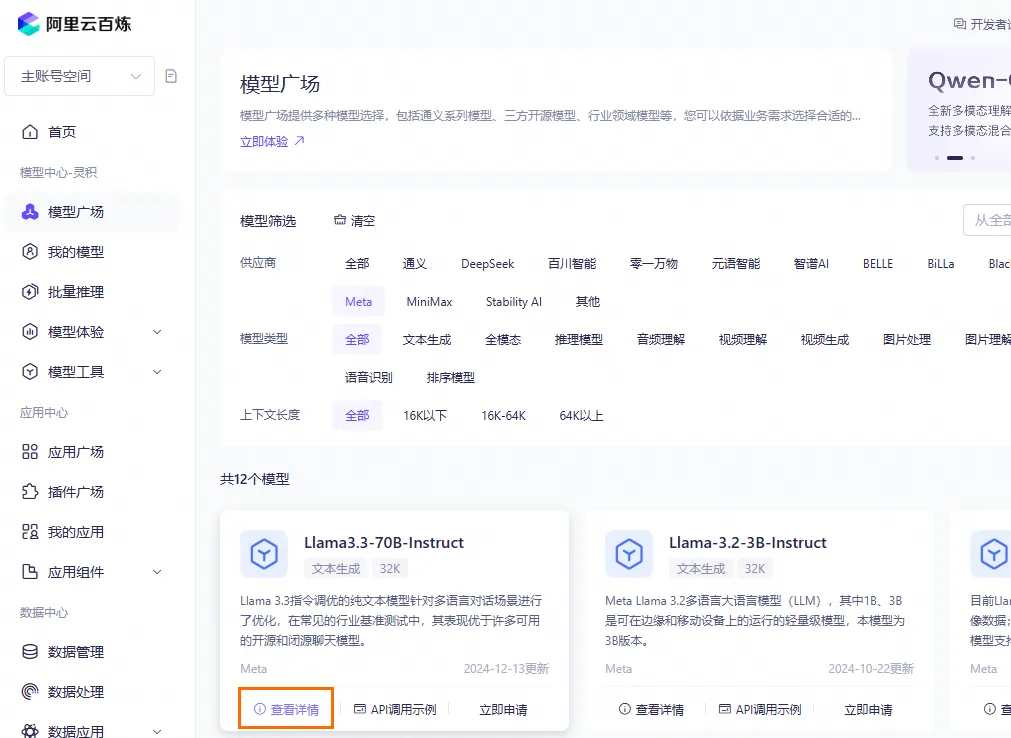The height and width of the screenshot is (738, 1011).
Task: Click the 应用广场 grid icon
Action: [x=30, y=452]
